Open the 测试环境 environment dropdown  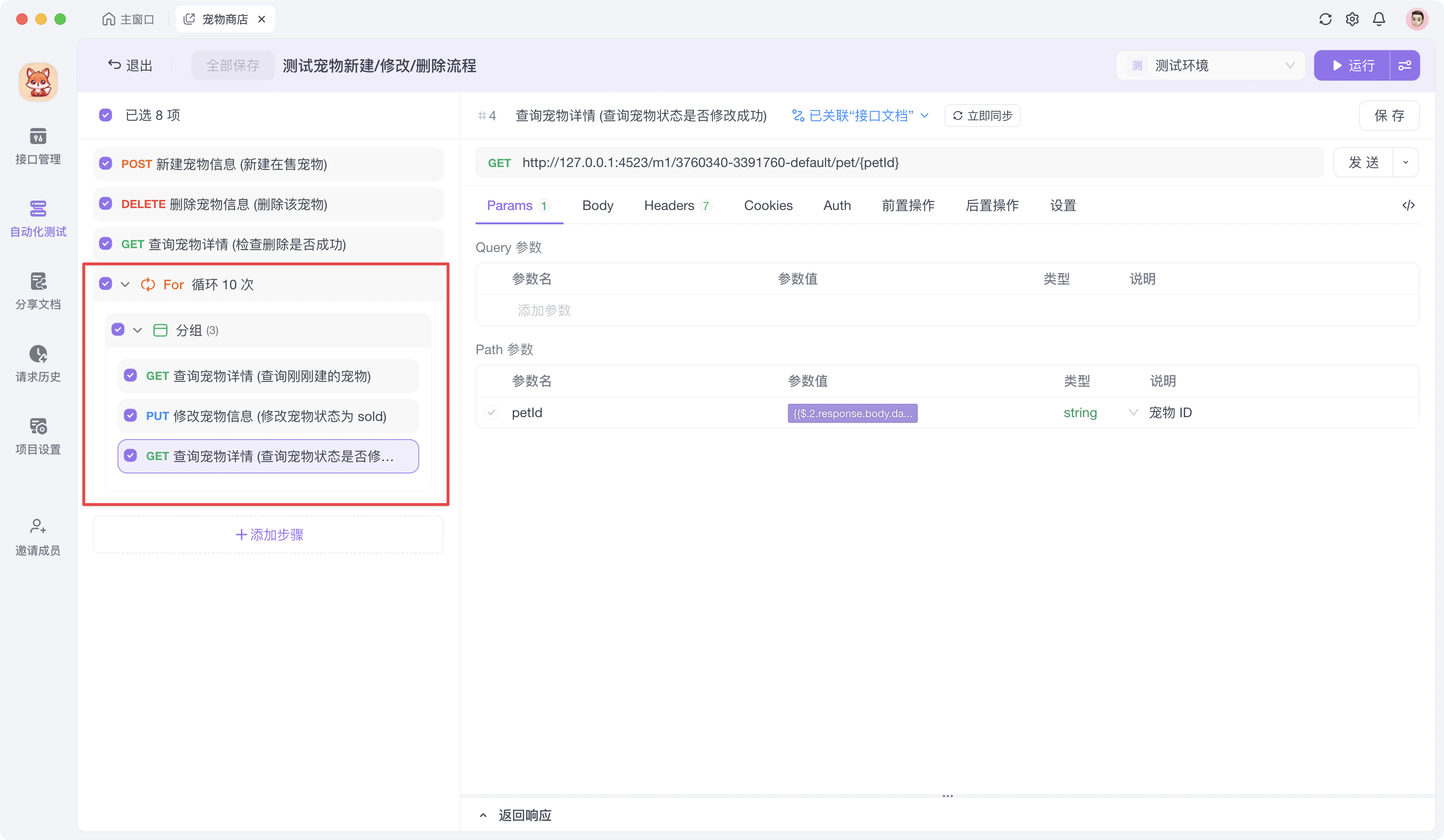tap(1210, 65)
